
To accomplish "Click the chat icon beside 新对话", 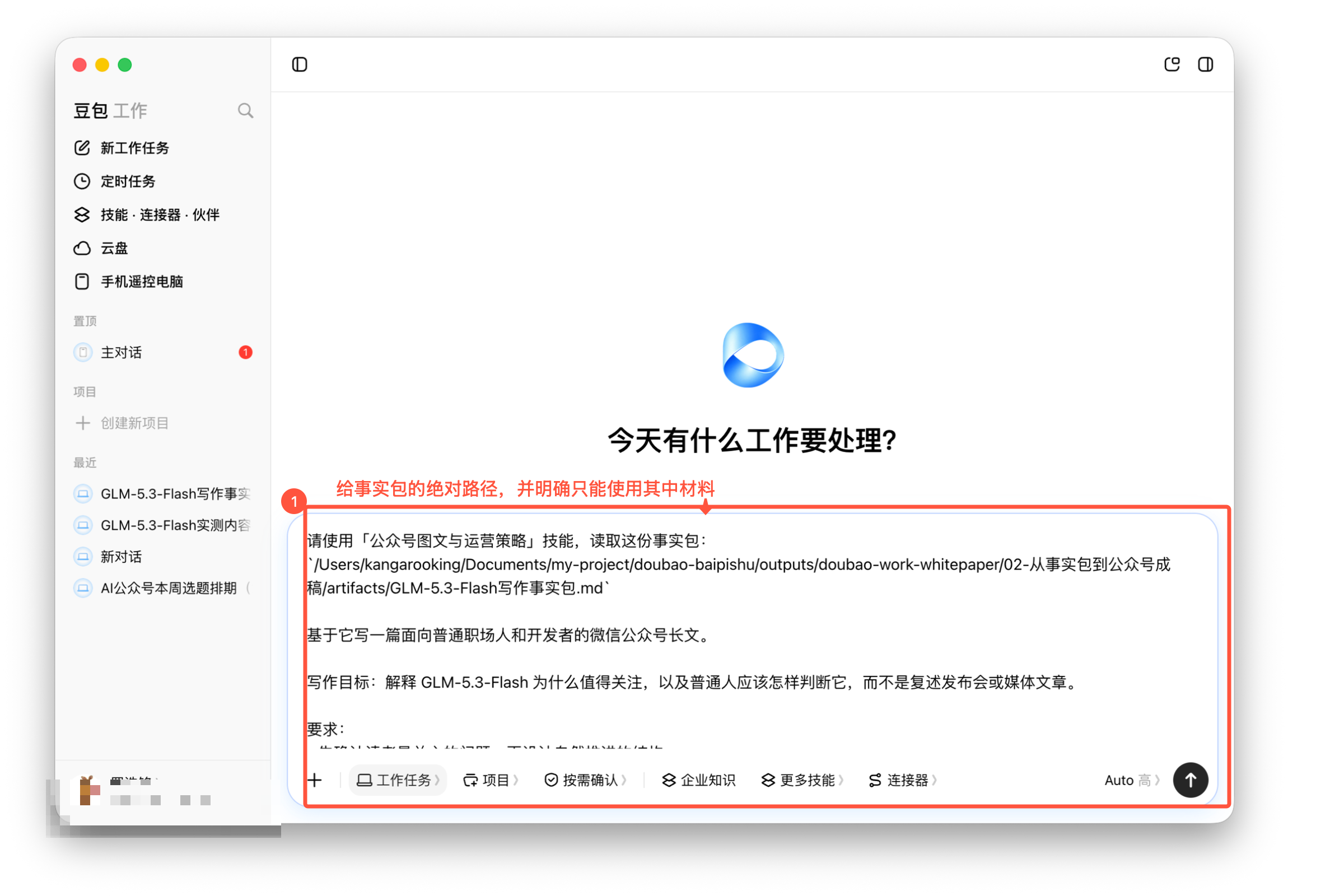I will click(x=83, y=557).
